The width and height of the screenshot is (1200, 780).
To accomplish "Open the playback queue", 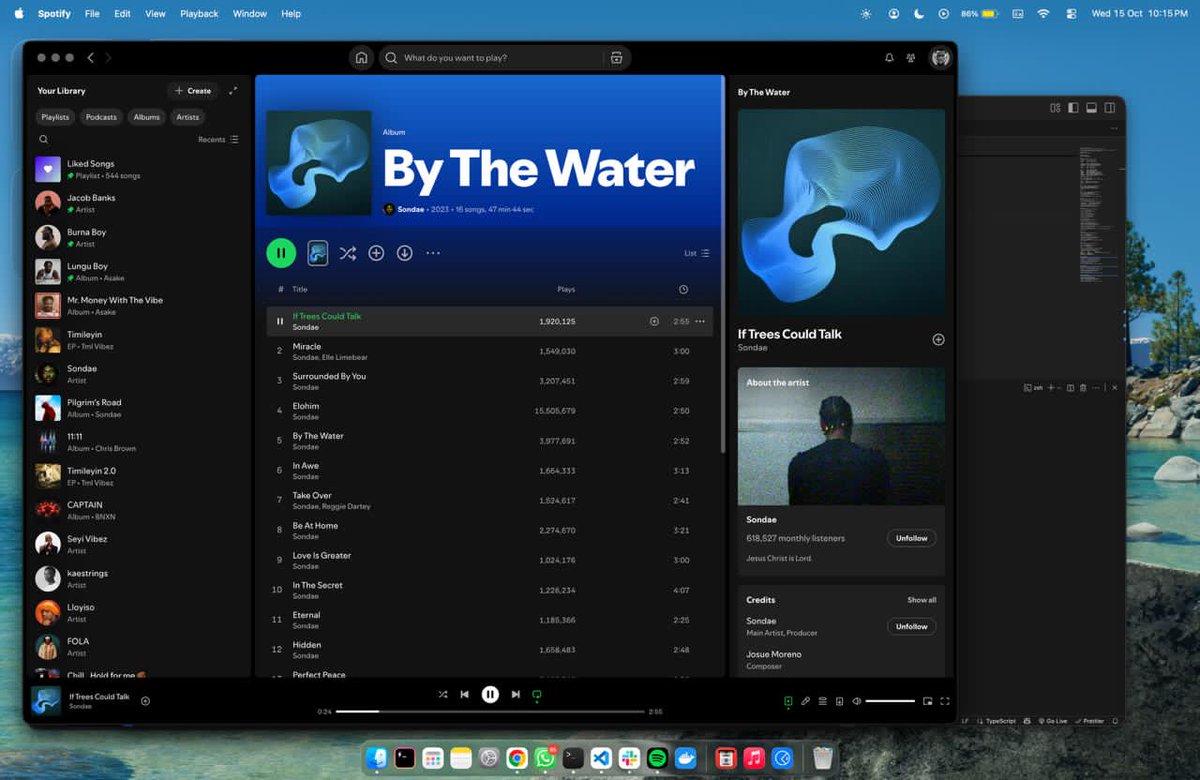I will coord(822,701).
